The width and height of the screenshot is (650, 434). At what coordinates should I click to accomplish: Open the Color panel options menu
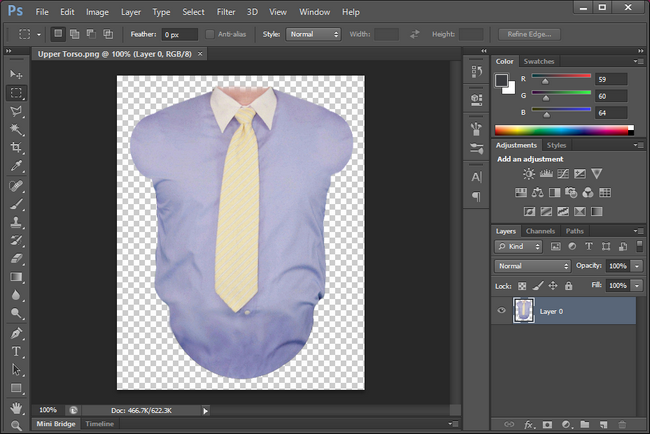point(638,61)
